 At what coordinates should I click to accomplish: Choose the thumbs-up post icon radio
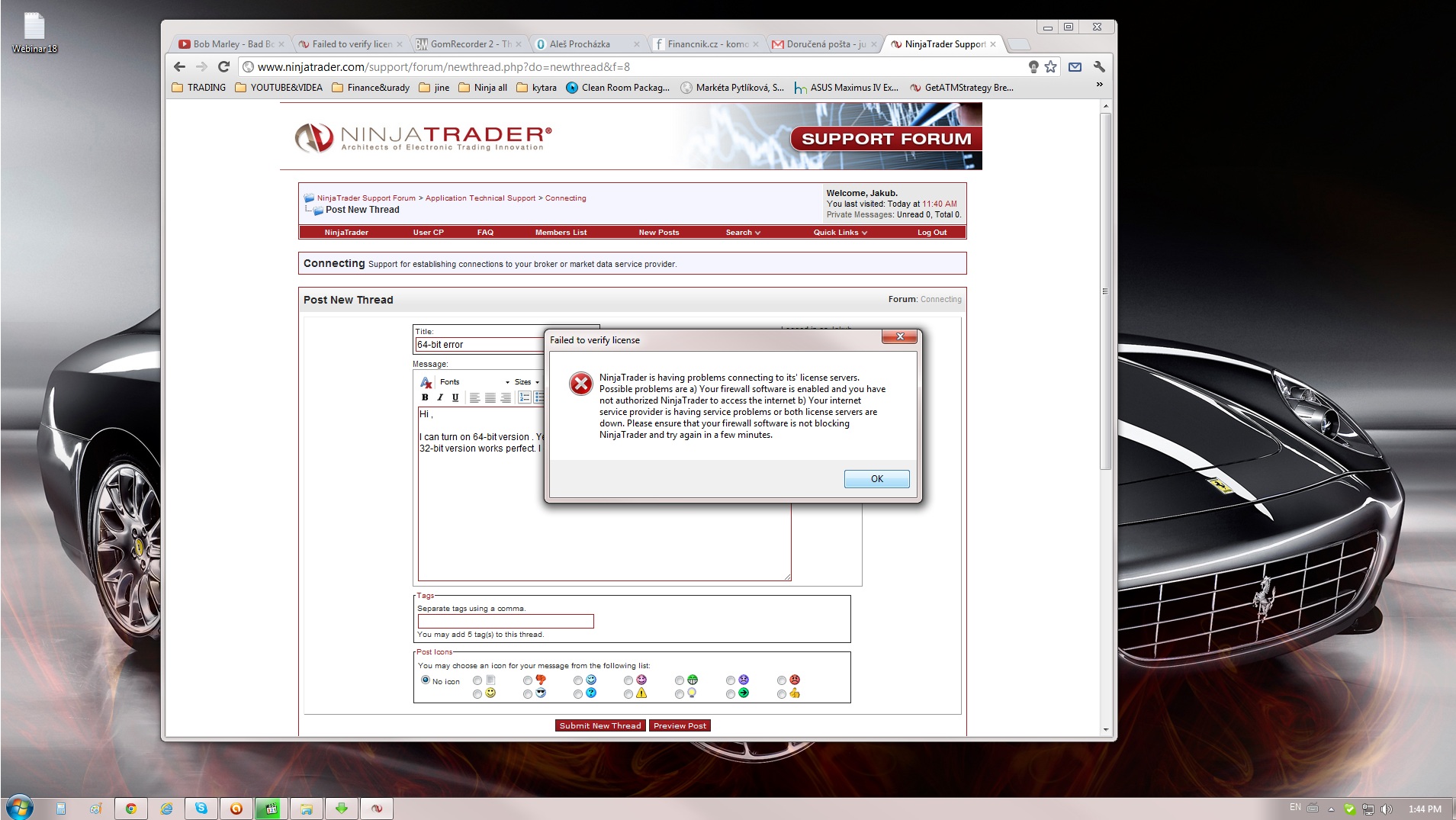tap(782, 694)
